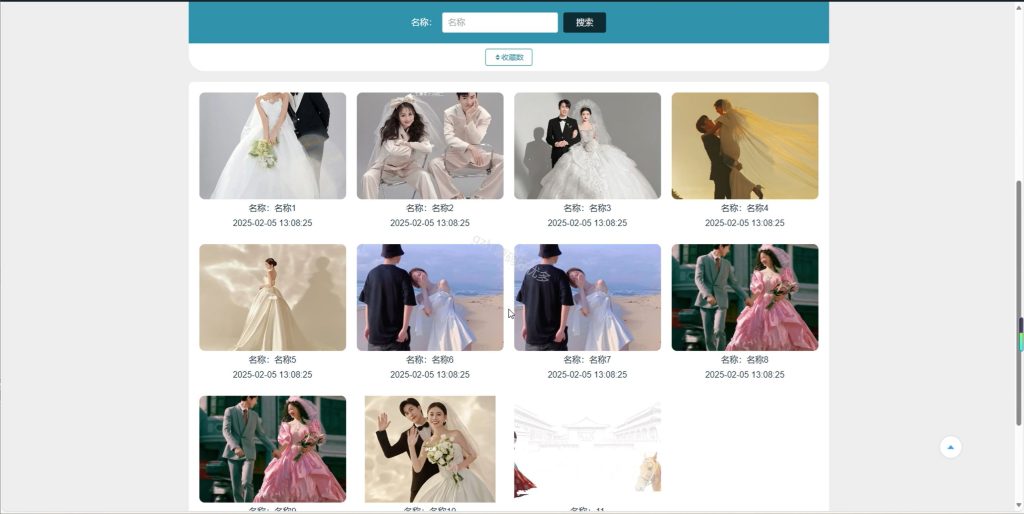Click the 名称8 title label

click(x=744, y=360)
